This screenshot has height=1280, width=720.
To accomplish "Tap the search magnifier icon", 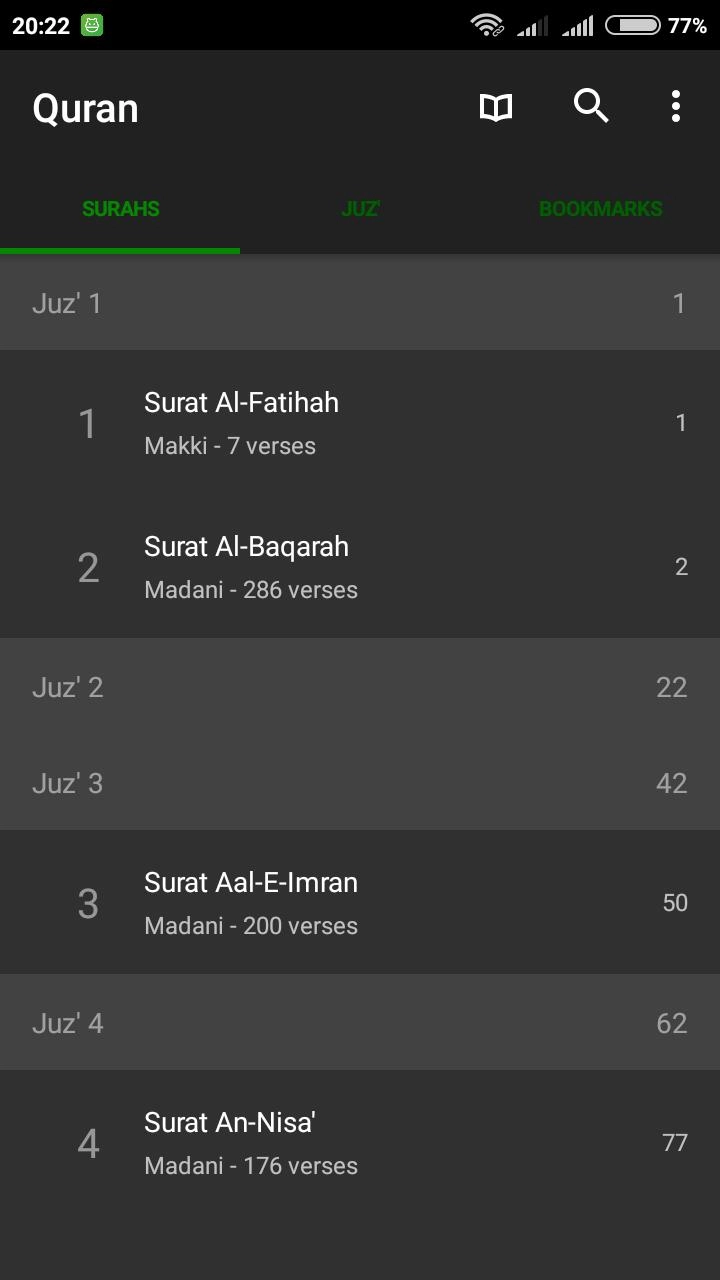I will pos(591,105).
